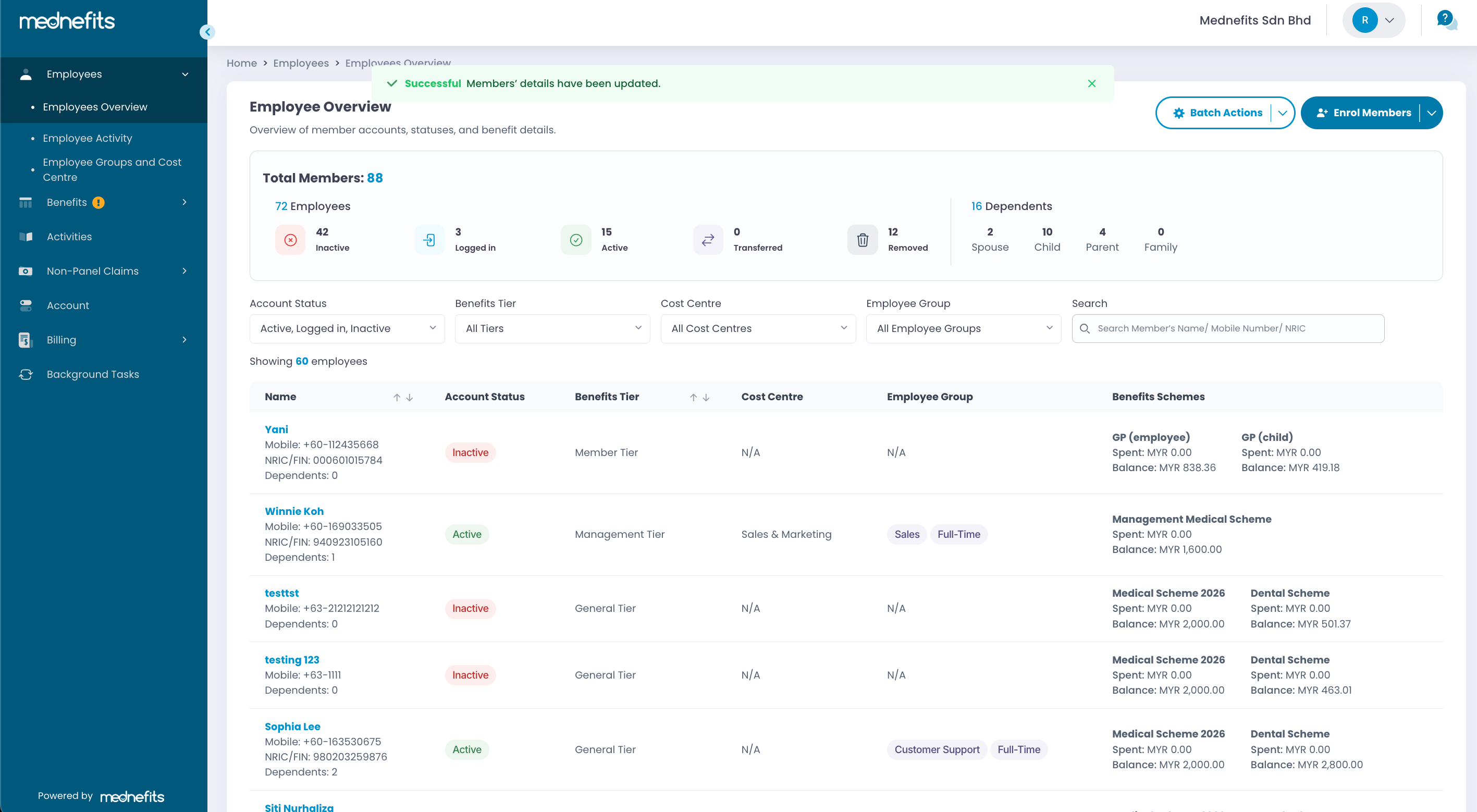Click the Logged in door icon

[429, 240]
